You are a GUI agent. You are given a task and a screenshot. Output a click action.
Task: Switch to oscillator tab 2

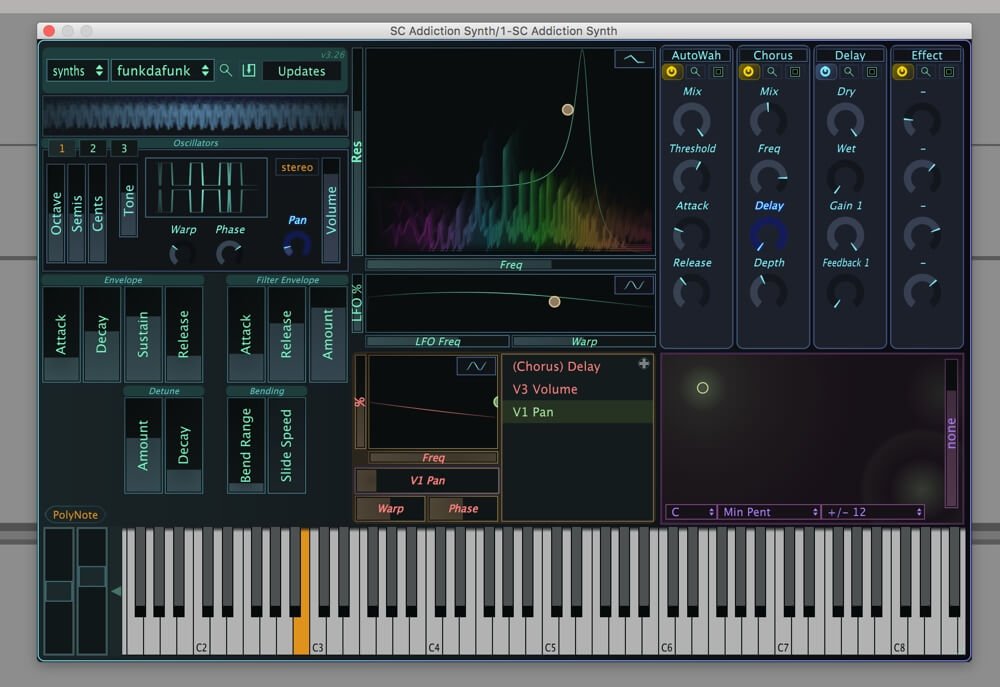tap(93, 149)
